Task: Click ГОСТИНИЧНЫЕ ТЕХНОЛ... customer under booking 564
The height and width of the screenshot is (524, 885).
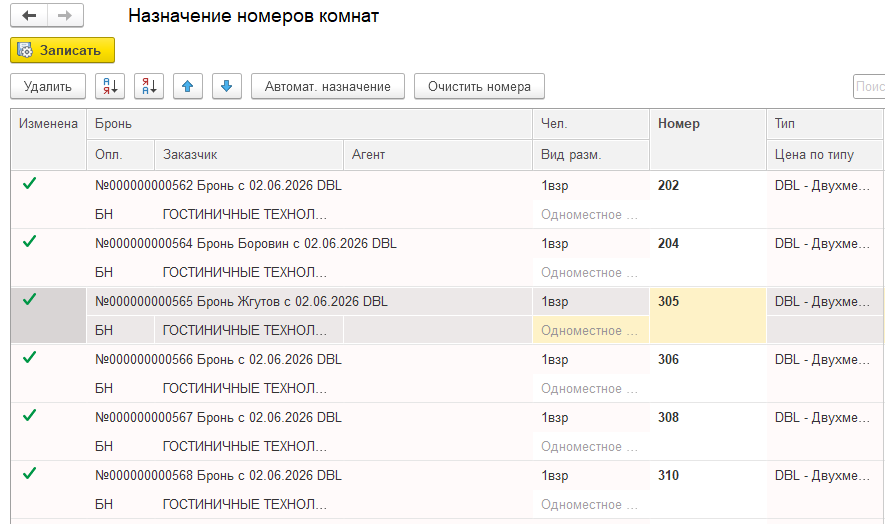Action: [x=245, y=273]
